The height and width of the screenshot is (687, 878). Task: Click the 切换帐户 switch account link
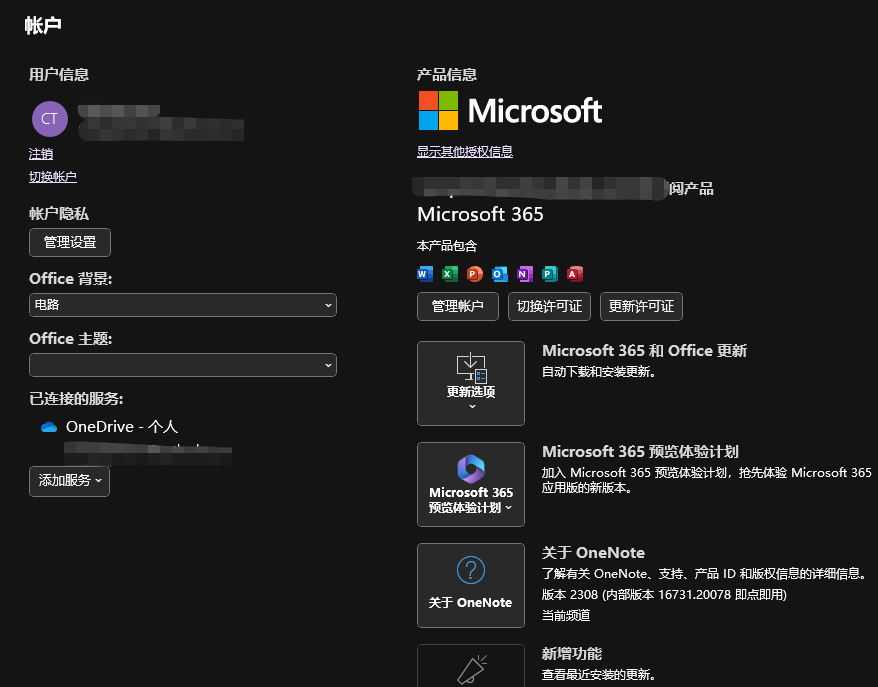coord(53,177)
